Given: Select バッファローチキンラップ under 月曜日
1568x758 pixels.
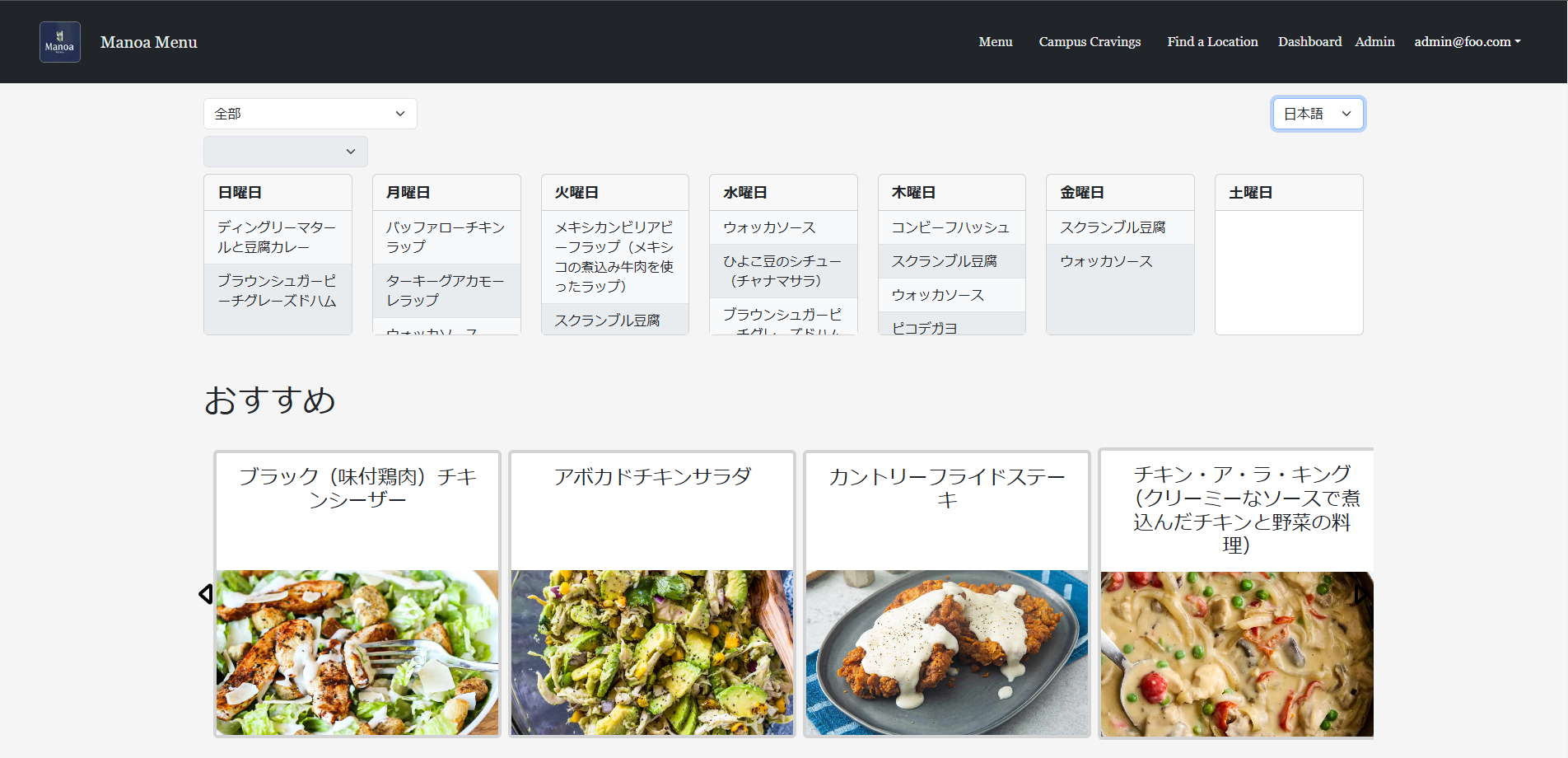Looking at the screenshot, I should point(446,236).
